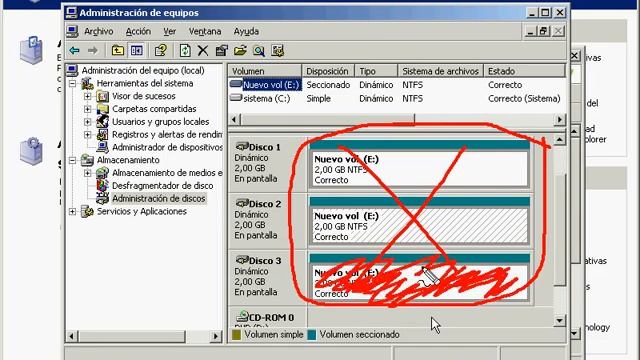
Task: Minimize the inner MDI child window
Action: tap(530, 31)
